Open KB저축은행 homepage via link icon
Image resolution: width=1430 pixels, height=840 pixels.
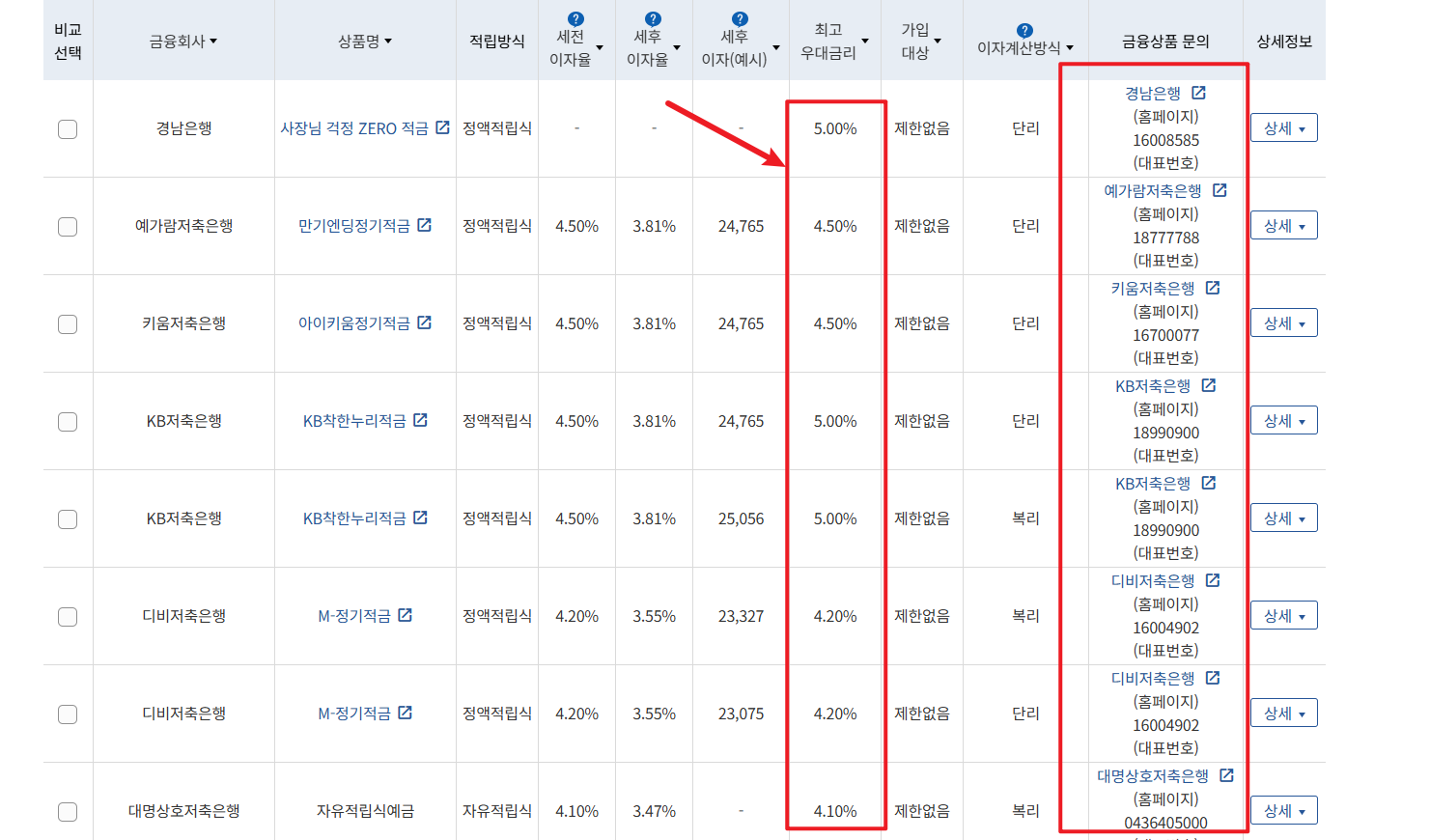1208,385
